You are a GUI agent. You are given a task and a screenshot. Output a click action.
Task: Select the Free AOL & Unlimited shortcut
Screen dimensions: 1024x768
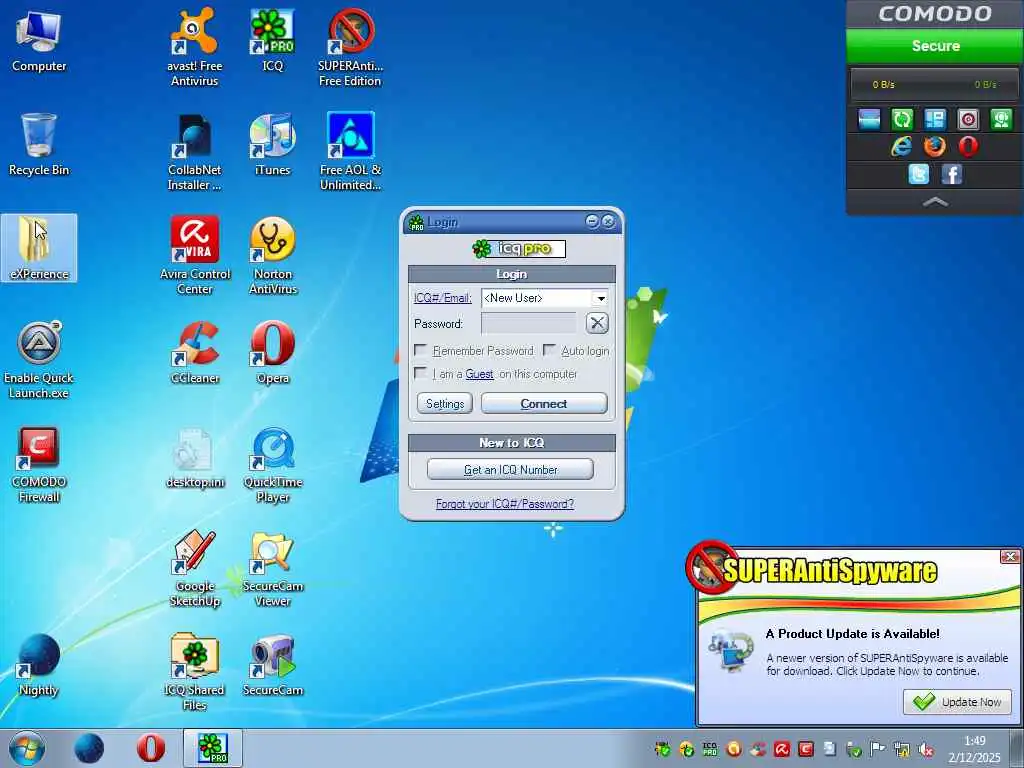pos(350,152)
